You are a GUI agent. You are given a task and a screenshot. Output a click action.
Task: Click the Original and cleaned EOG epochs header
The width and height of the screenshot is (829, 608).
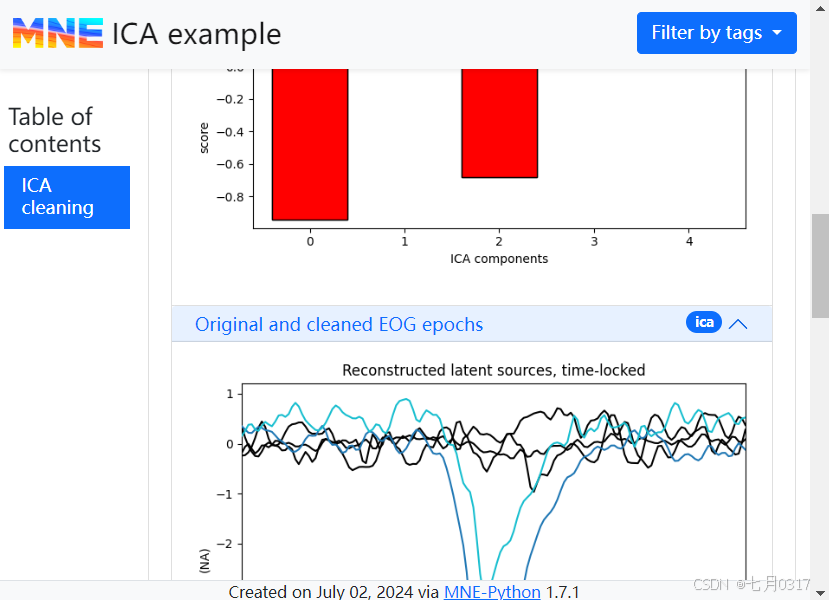pyautogui.click(x=339, y=324)
